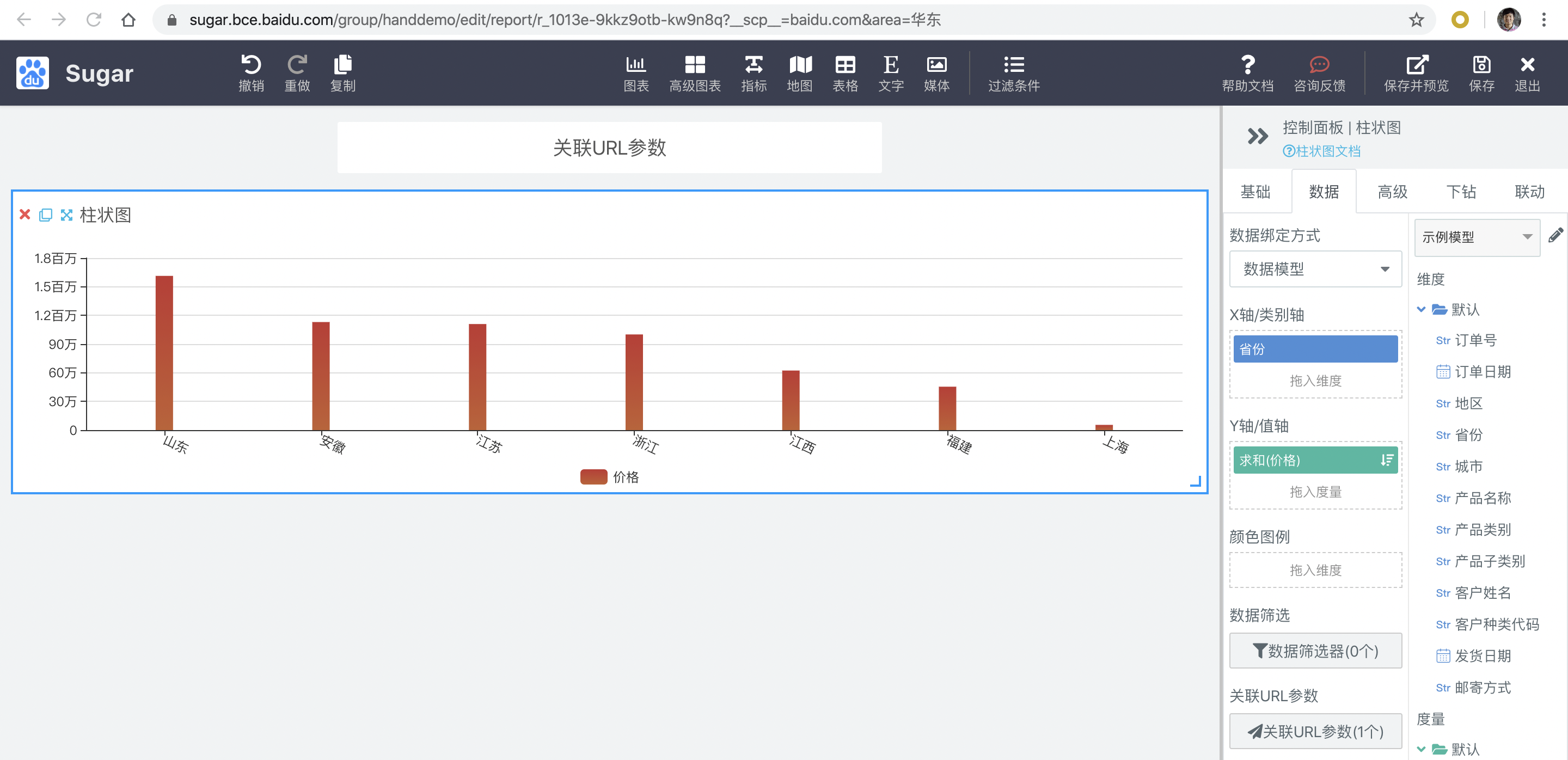
Task: Open Help docs (帮助文档)
Action: (1247, 73)
